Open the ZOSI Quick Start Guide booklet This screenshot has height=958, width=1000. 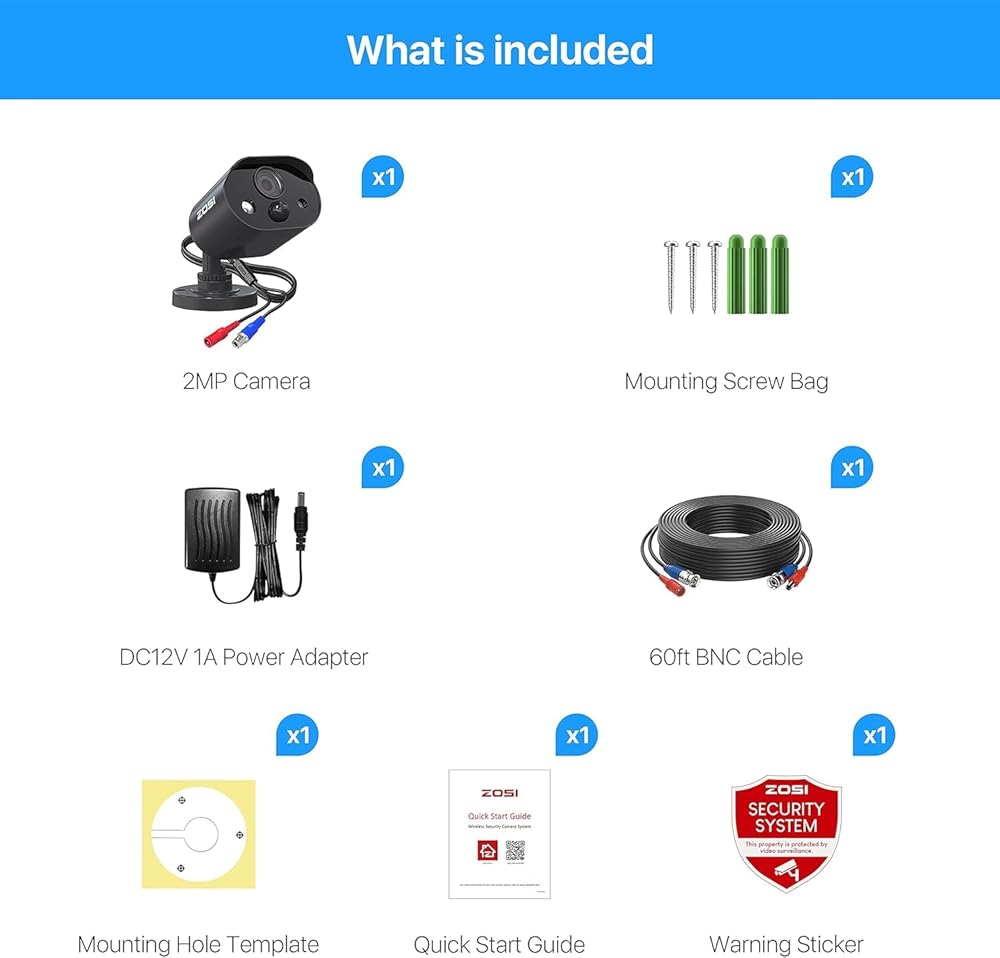coord(499,834)
